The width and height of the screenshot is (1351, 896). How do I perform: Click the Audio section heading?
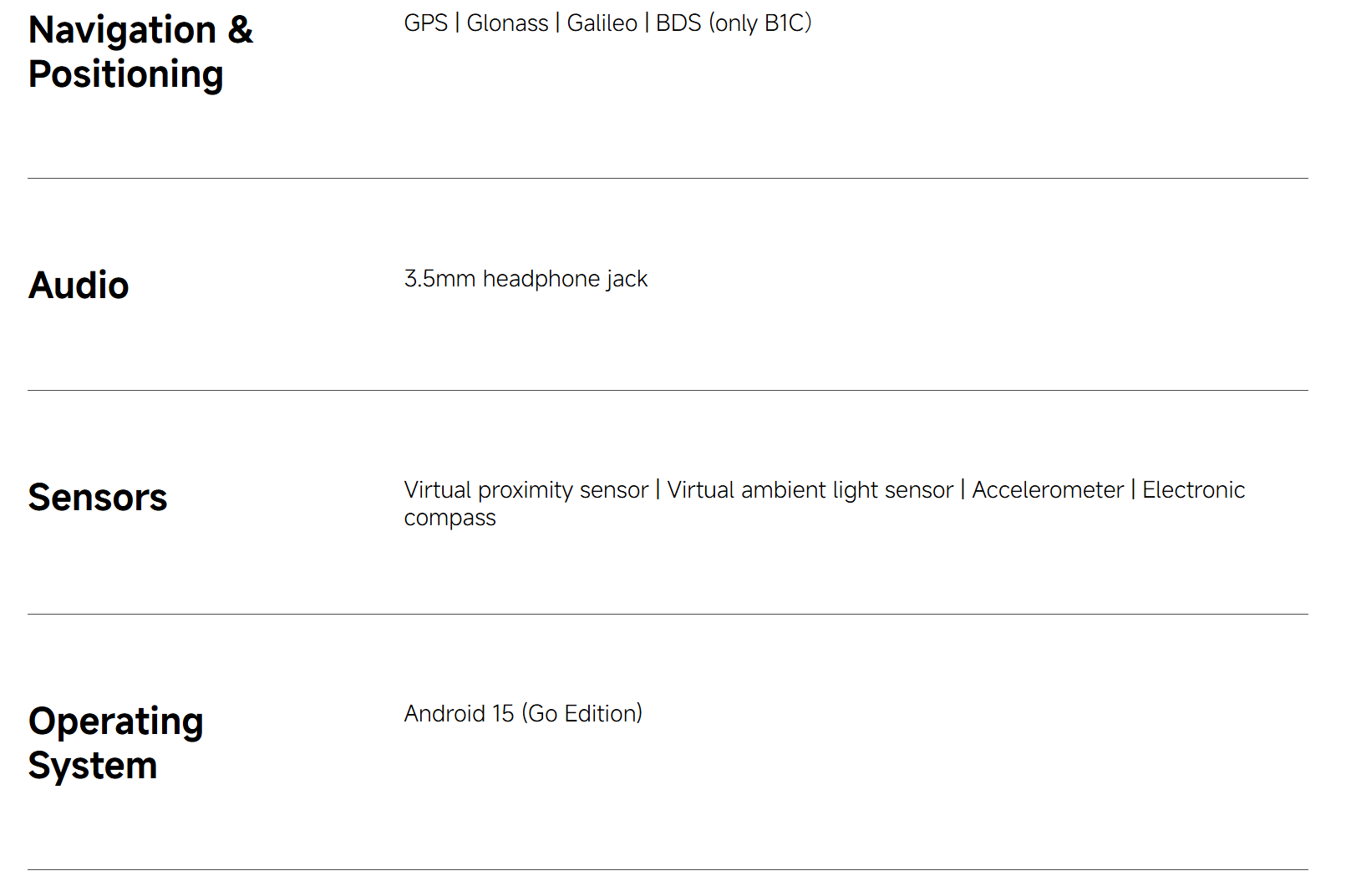(79, 286)
